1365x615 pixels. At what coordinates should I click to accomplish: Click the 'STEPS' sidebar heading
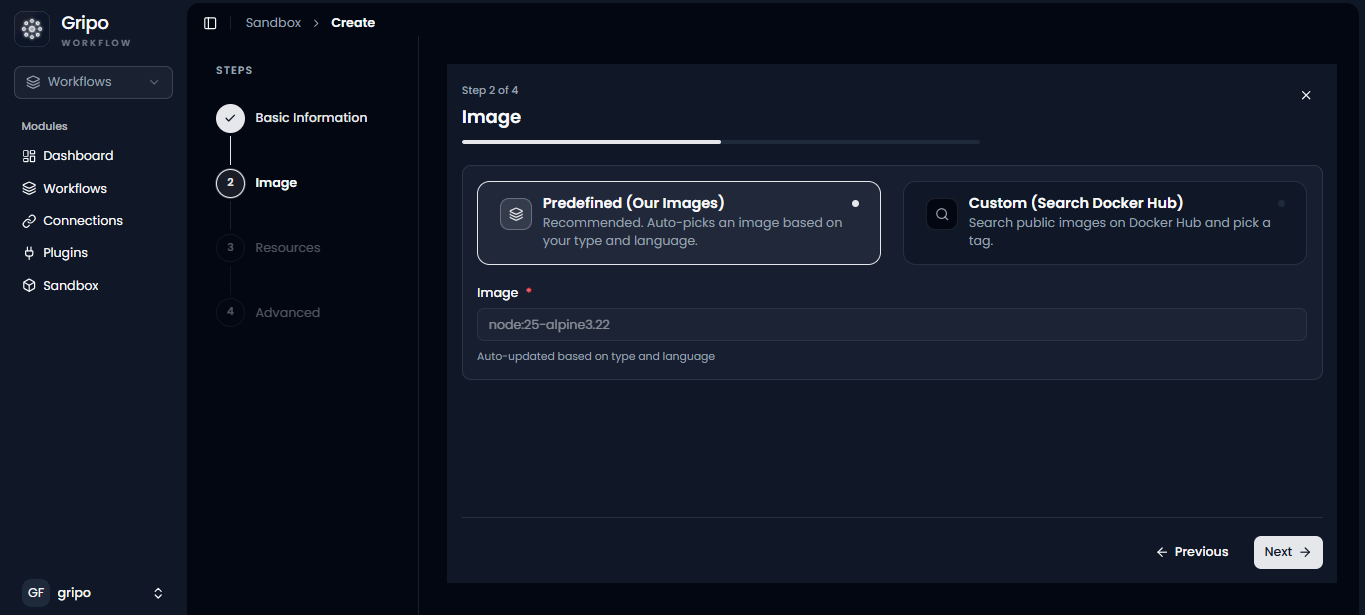(234, 71)
